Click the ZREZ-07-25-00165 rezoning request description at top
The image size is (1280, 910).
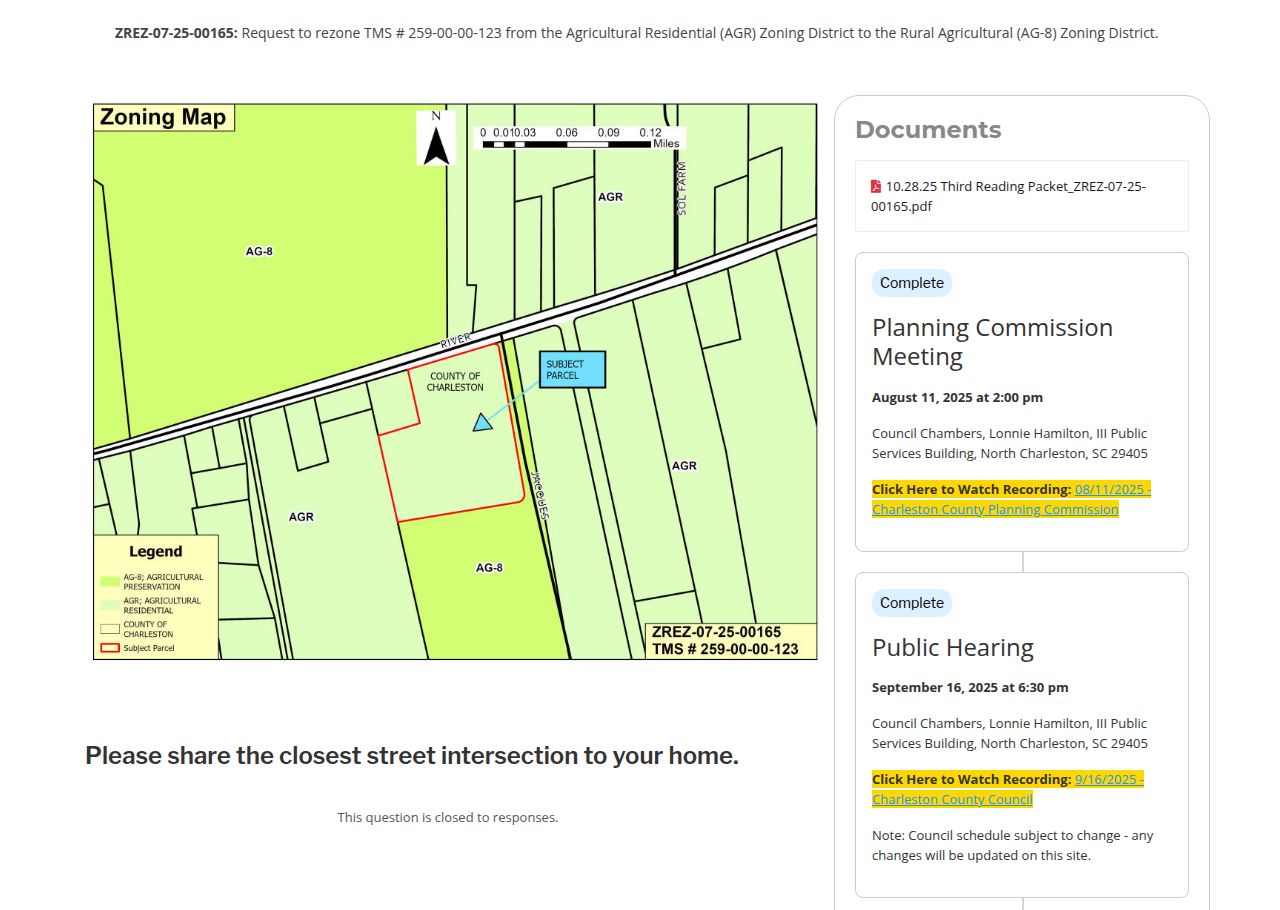(636, 33)
